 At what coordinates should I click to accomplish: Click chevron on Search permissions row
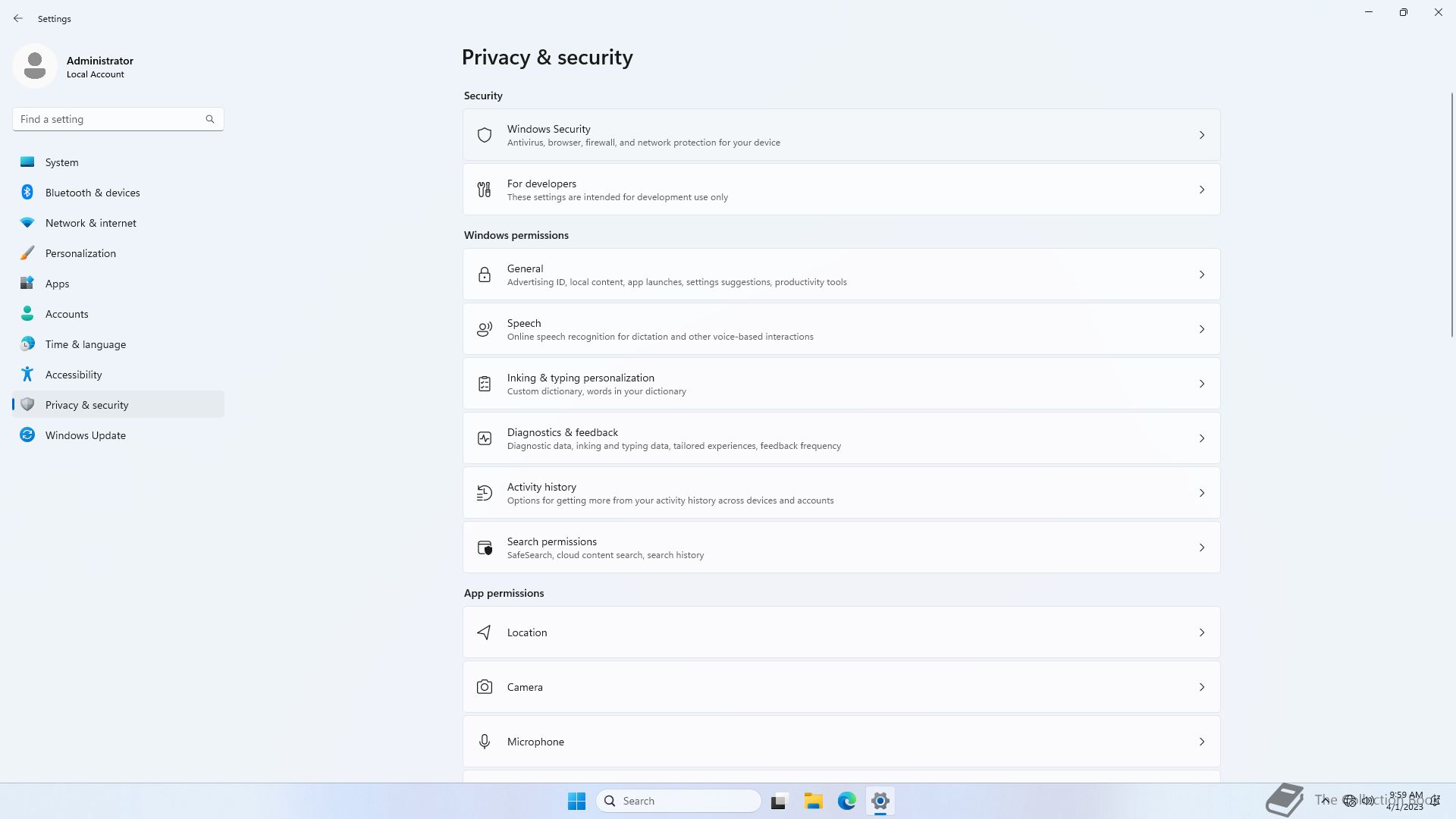pos(1202,548)
